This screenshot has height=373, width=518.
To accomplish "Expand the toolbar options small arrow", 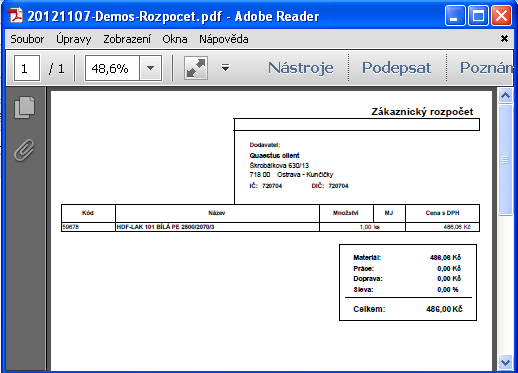I will coord(226,68).
